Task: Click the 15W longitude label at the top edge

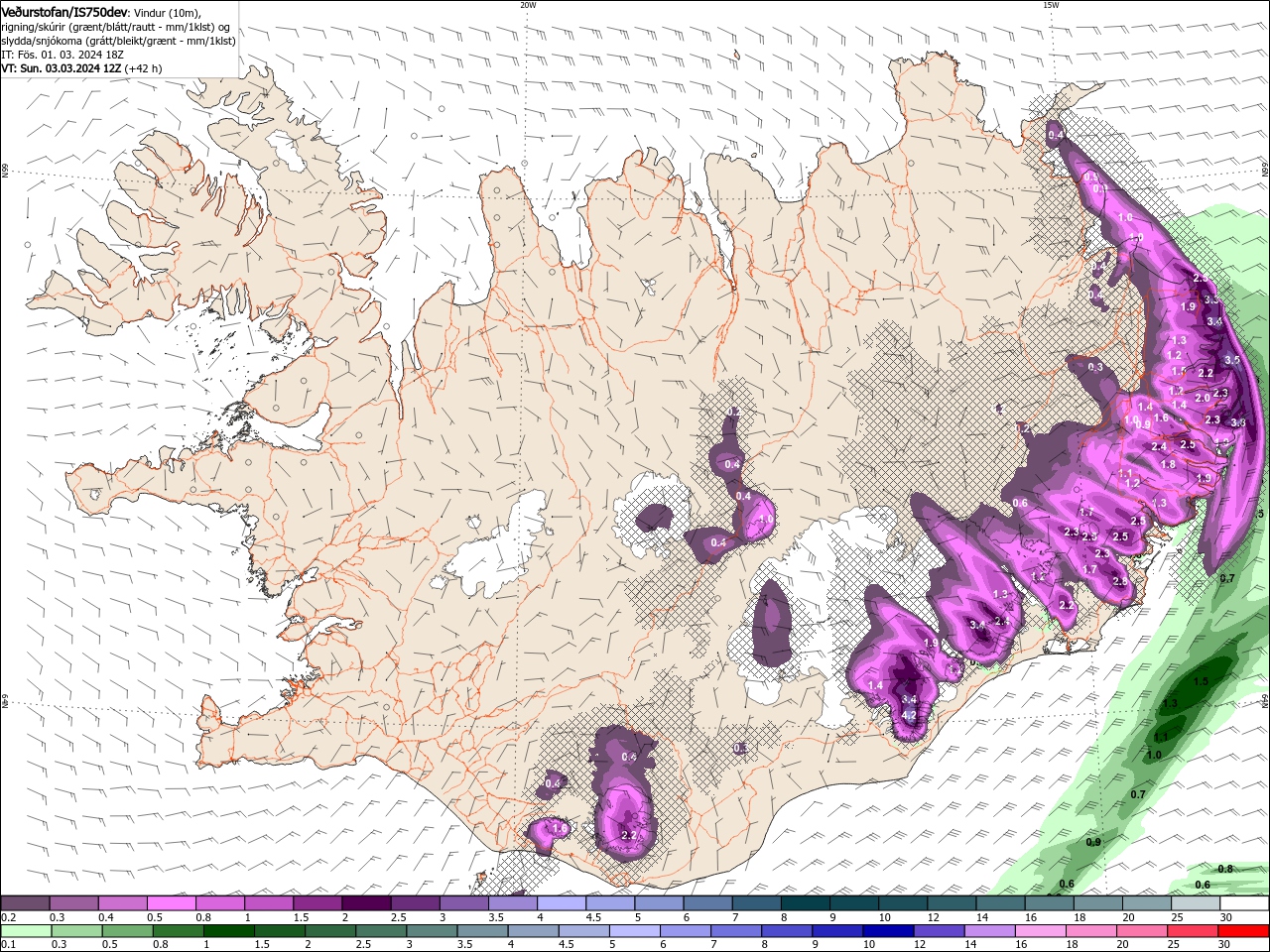Action: pos(1051,5)
